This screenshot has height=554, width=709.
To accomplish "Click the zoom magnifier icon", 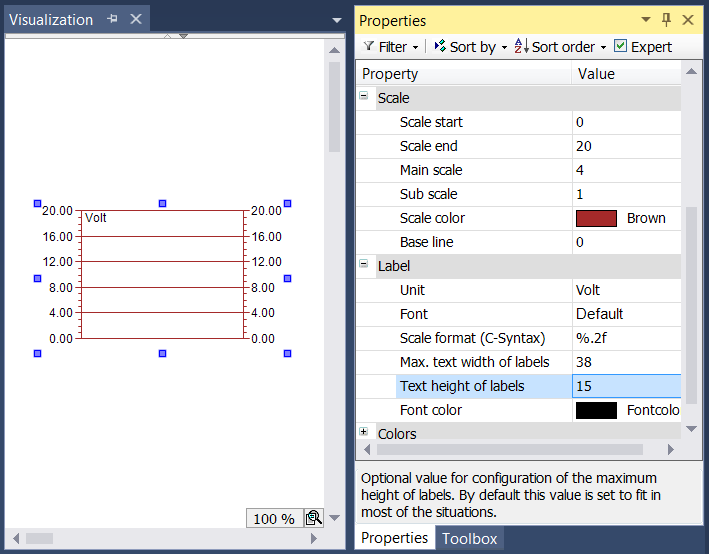I will click(x=313, y=518).
